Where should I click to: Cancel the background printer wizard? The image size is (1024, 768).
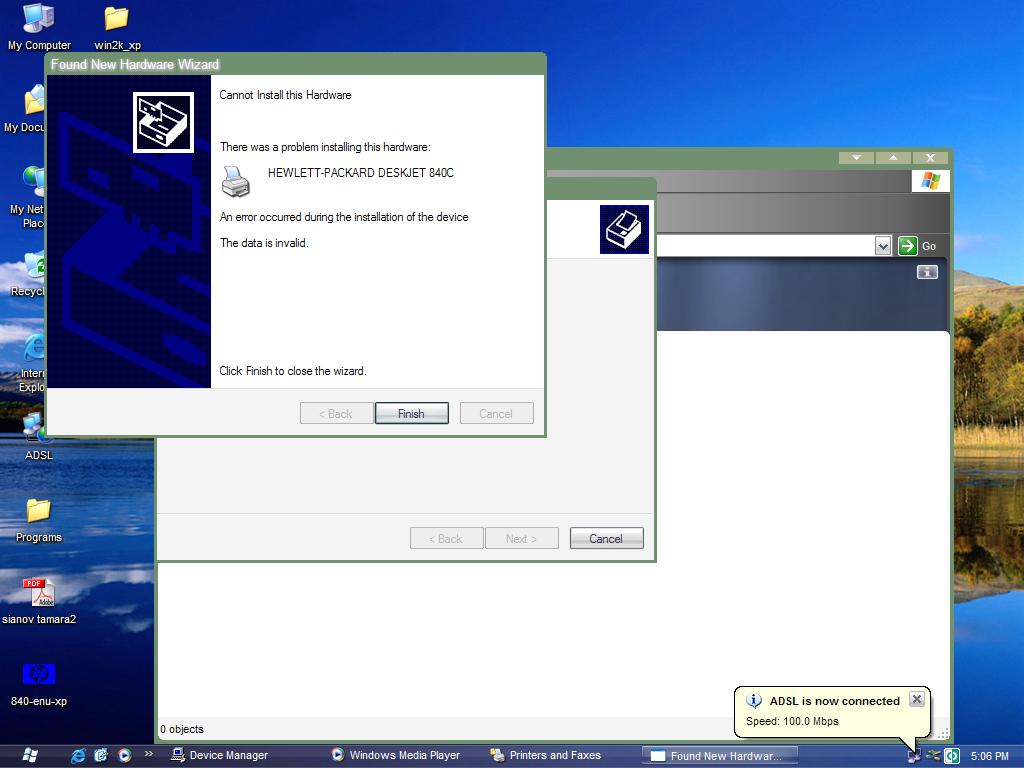tap(606, 538)
